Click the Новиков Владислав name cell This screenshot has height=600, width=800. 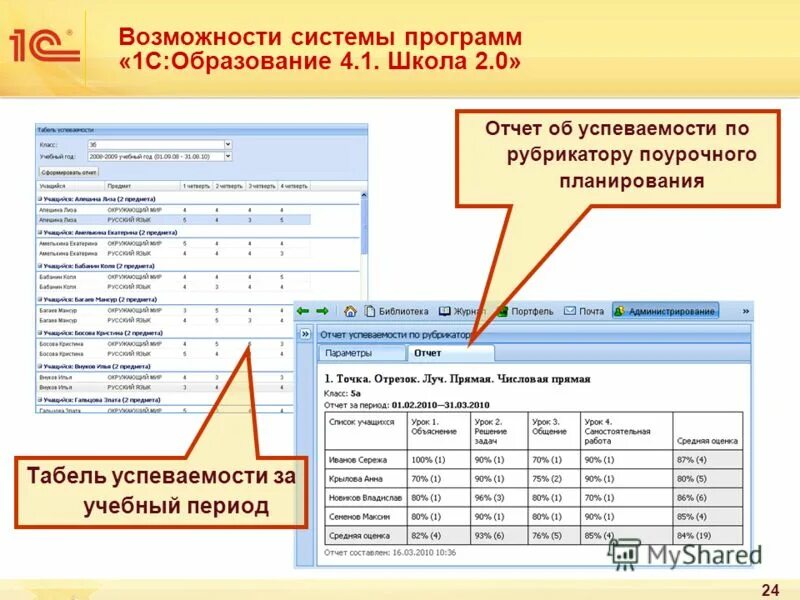[x=366, y=497]
